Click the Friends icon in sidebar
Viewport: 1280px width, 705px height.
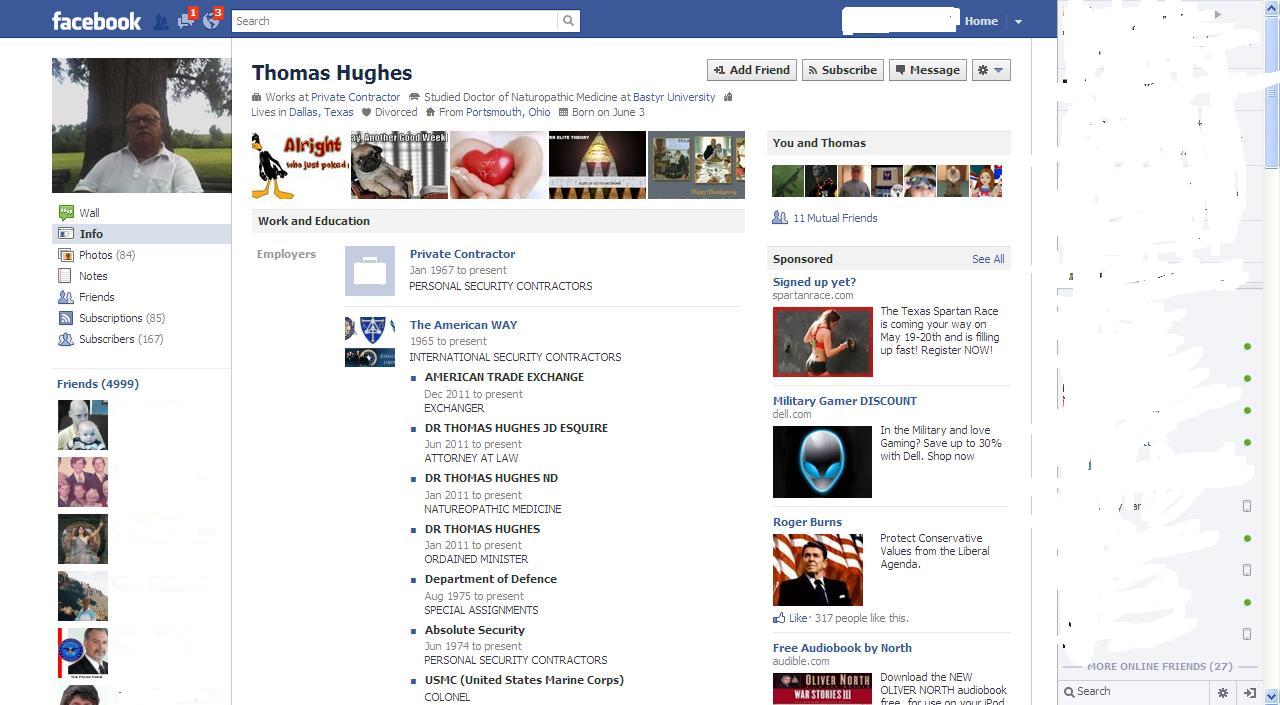point(66,297)
